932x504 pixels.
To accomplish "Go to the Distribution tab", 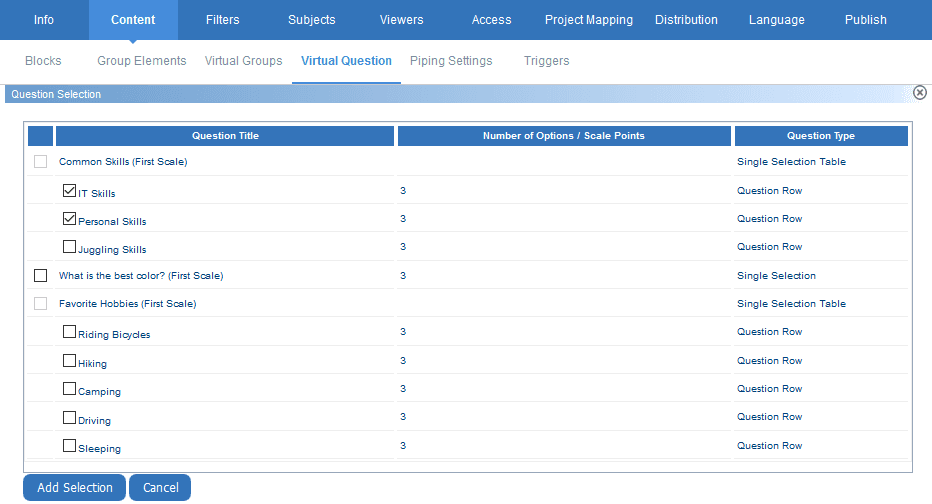I will [x=686, y=20].
